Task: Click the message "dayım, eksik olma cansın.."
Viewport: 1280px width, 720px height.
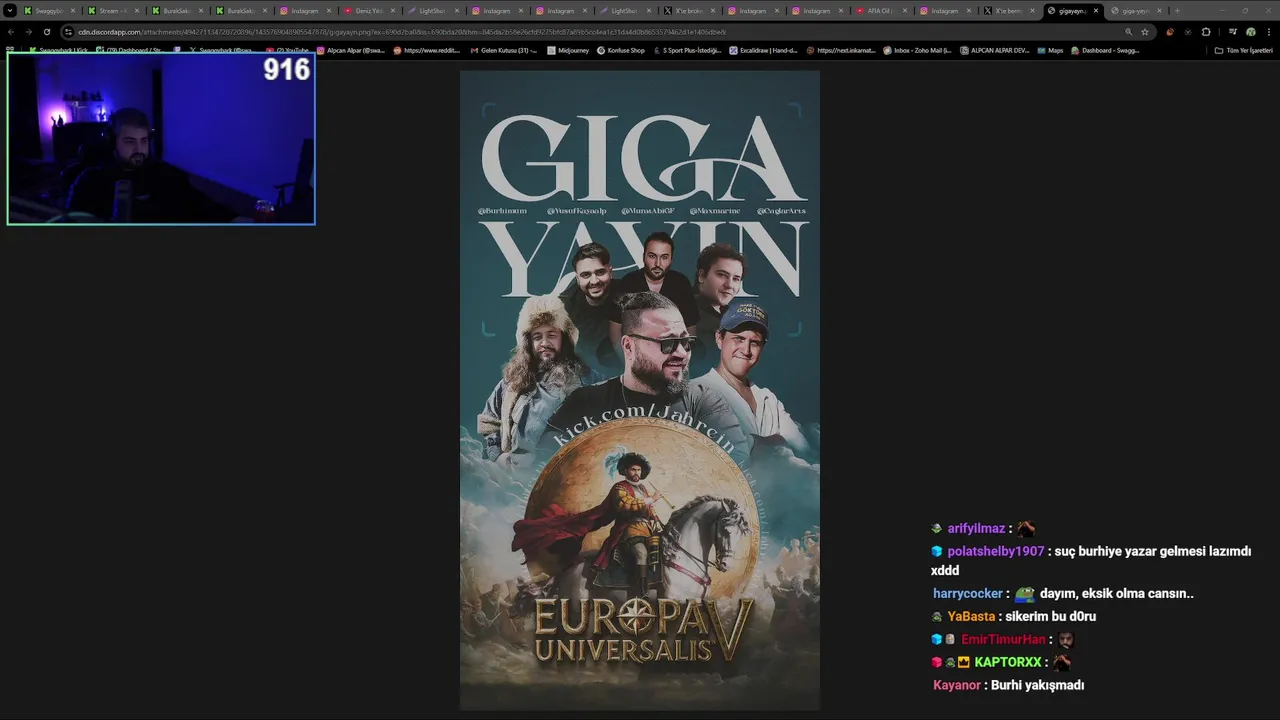Action: 1117,593
